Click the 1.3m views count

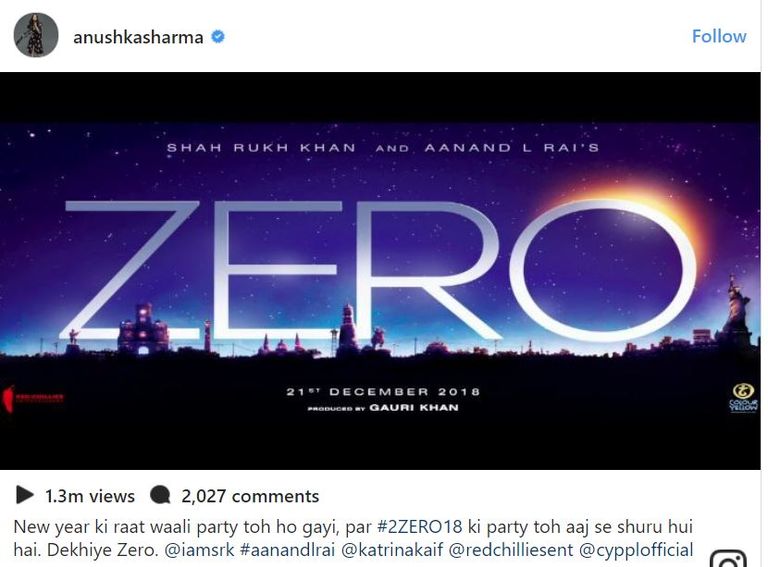[90, 496]
